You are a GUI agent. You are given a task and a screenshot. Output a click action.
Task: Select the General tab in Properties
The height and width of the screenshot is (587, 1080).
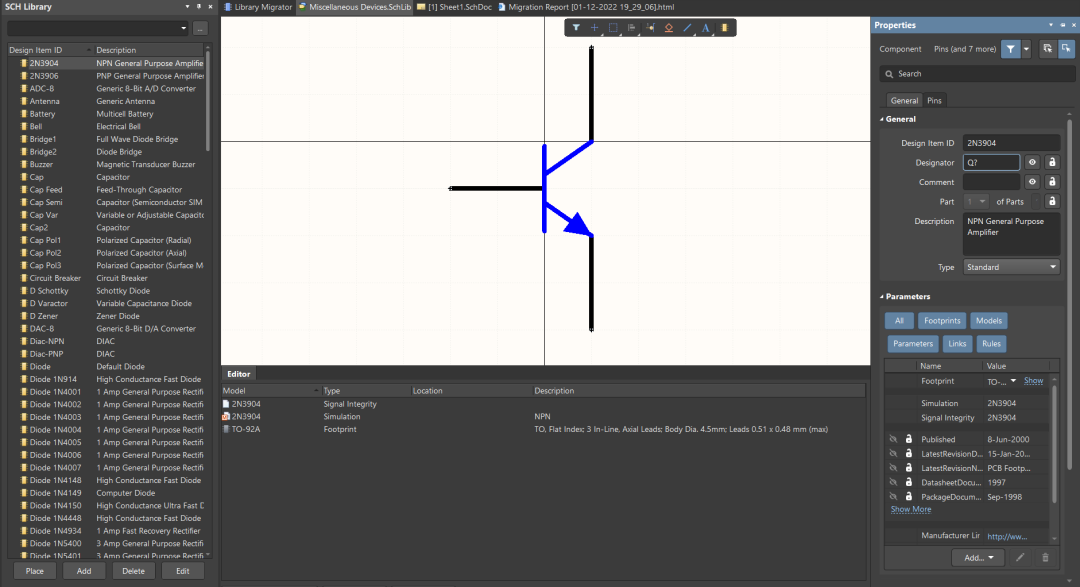[904, 101]
